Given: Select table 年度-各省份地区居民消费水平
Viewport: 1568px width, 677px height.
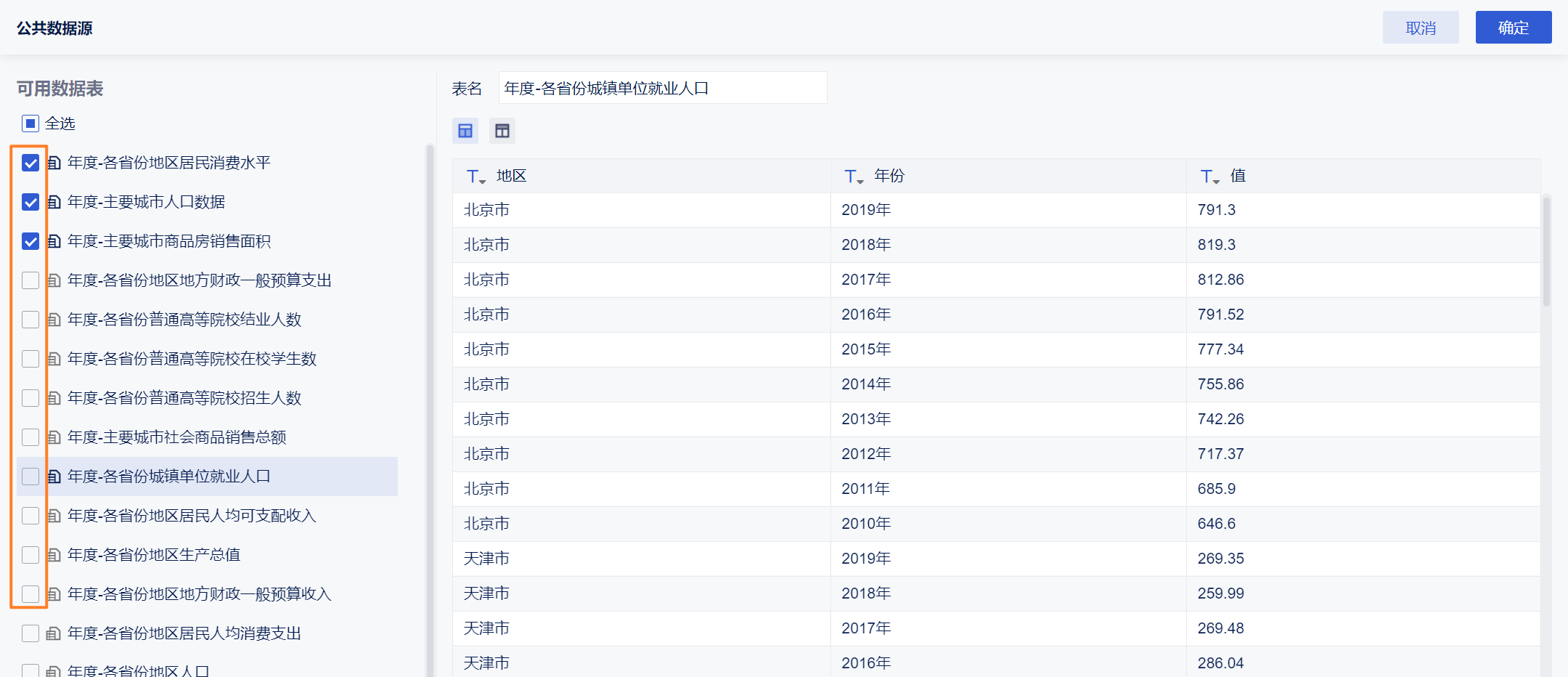Looking at the screenshot, I should pos(169,163).
